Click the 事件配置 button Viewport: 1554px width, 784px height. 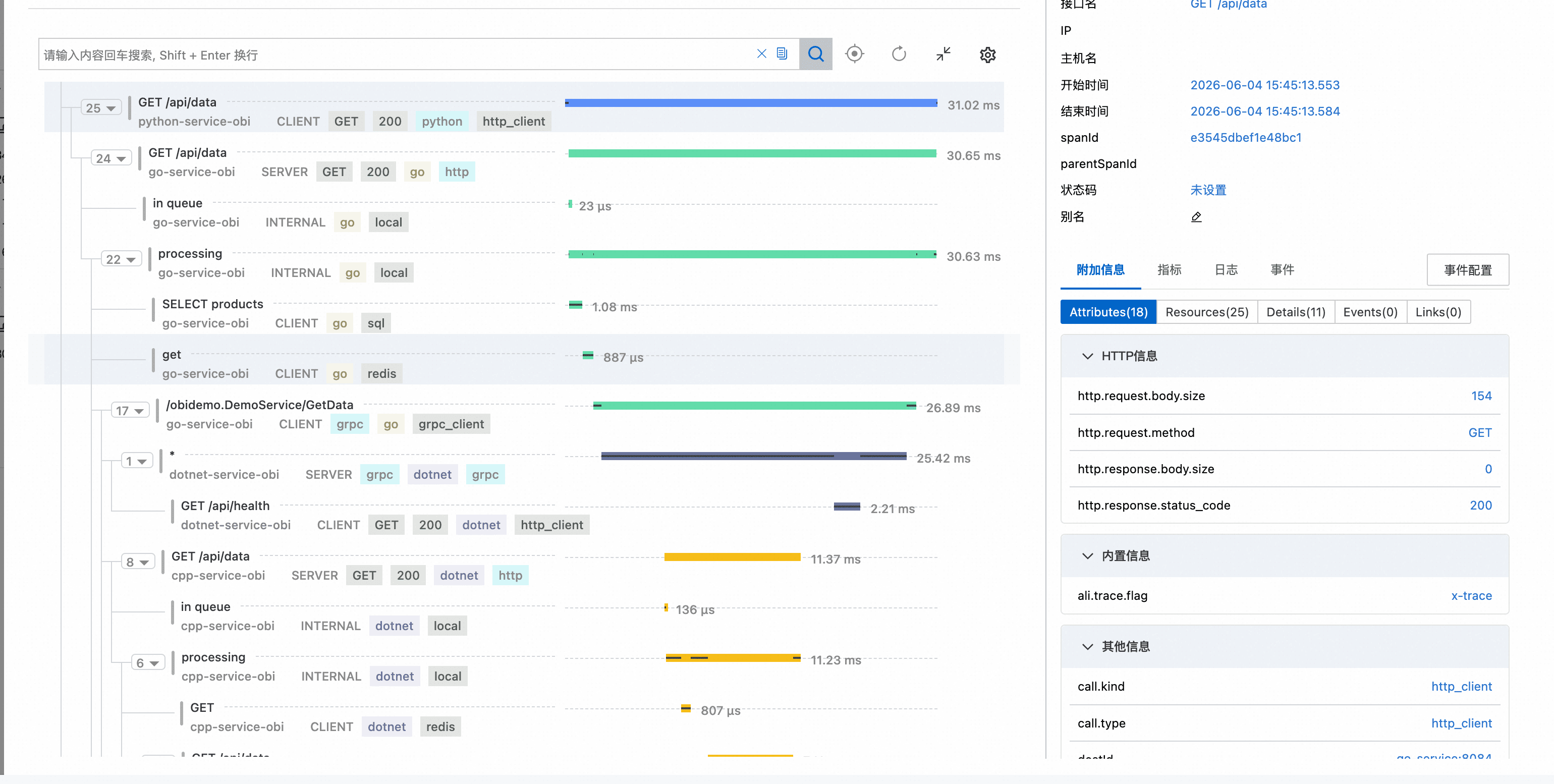pos(1468,269)
